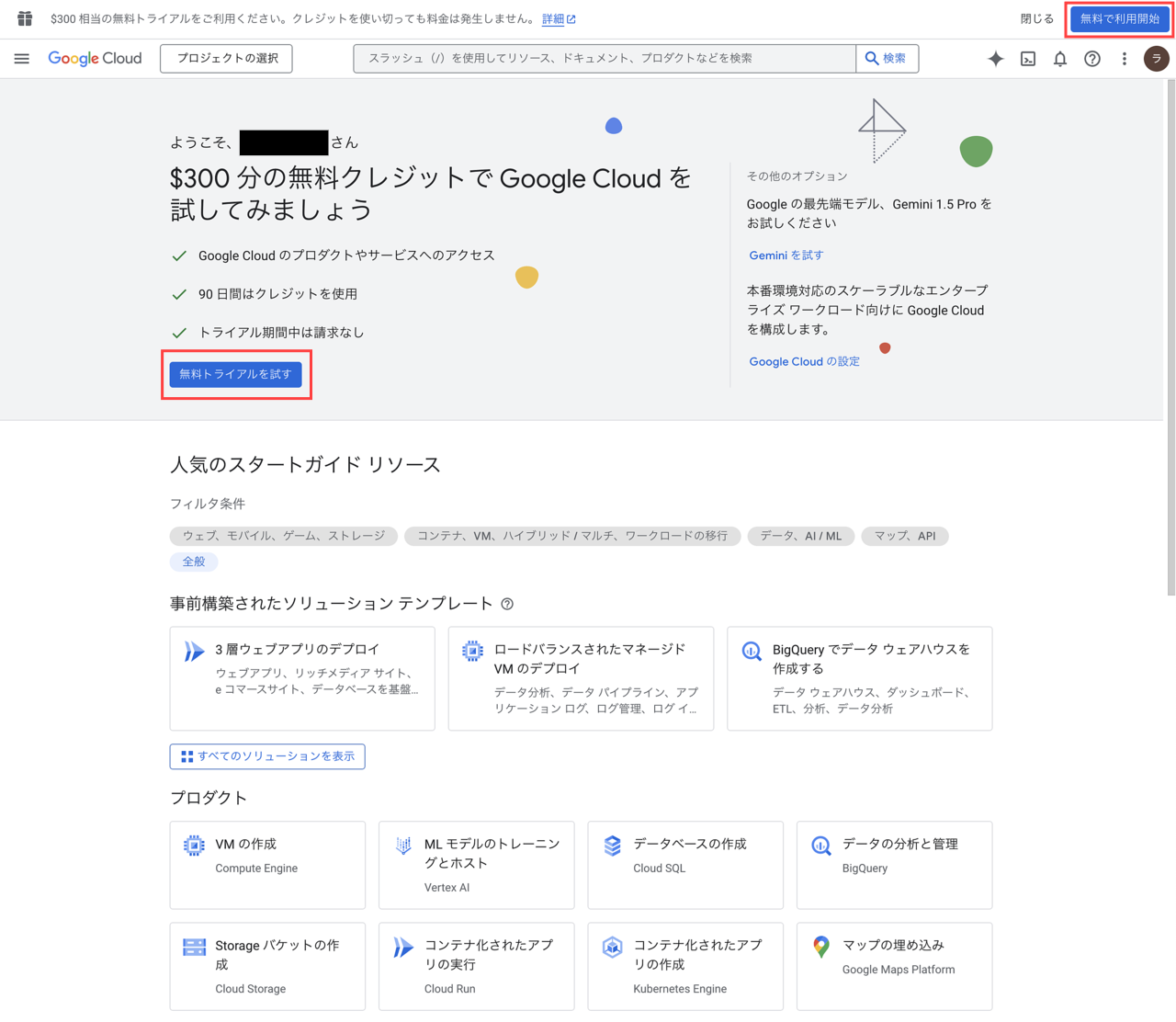Click the Cloud SQL database icon
This screenshot has height=1022, width=1176.
[x=613, y=846]
